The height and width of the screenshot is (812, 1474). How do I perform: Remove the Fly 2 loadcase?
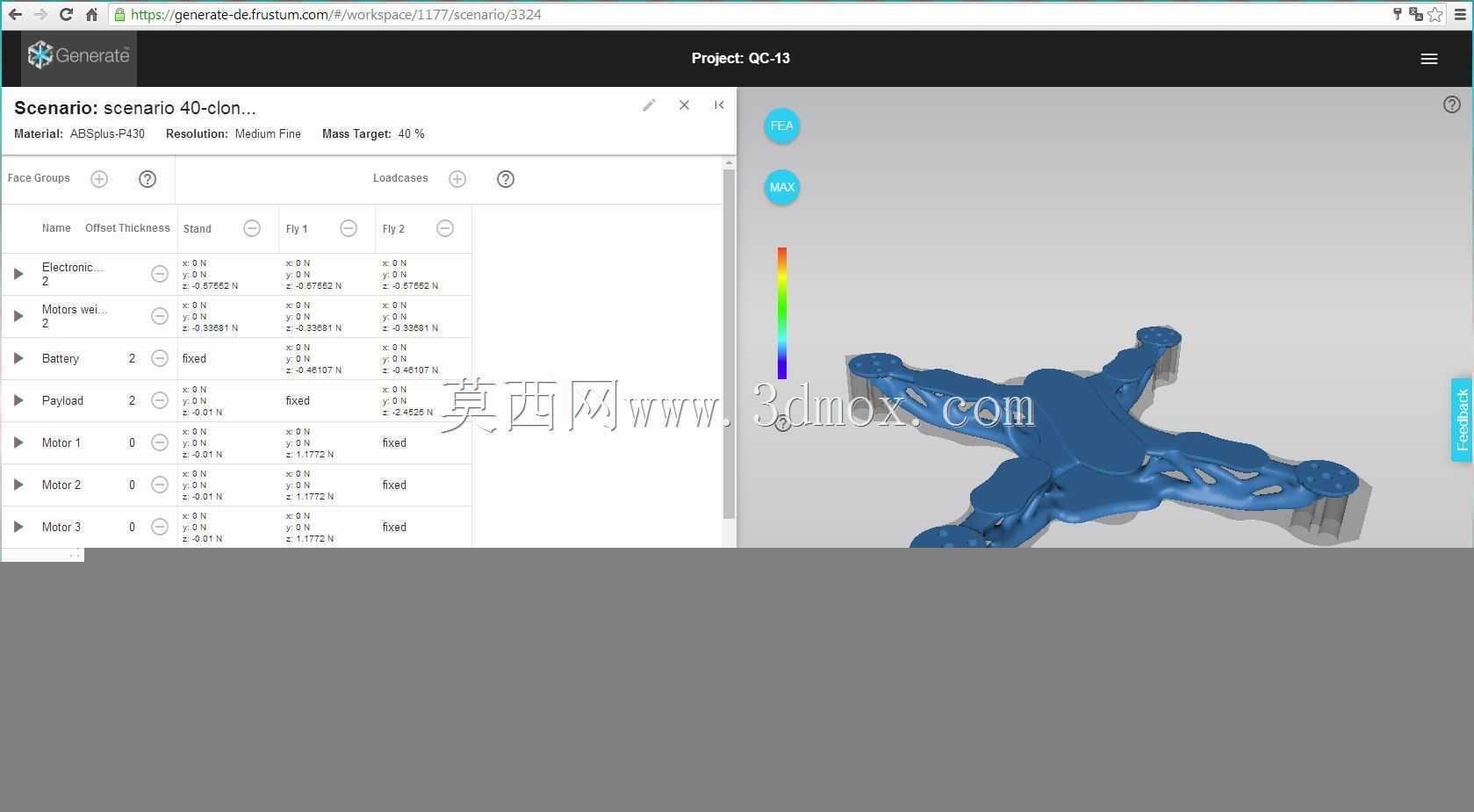point(445,228)
